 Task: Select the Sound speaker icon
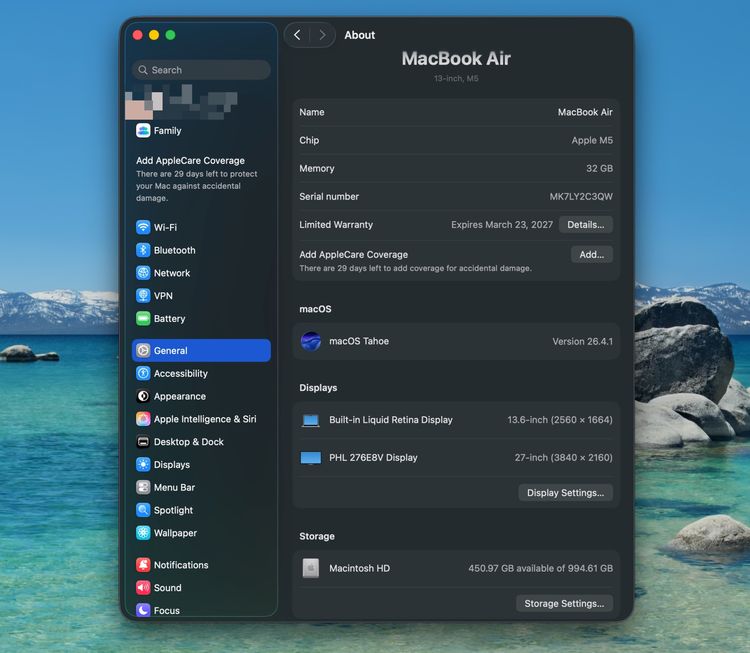pos(143,587)
